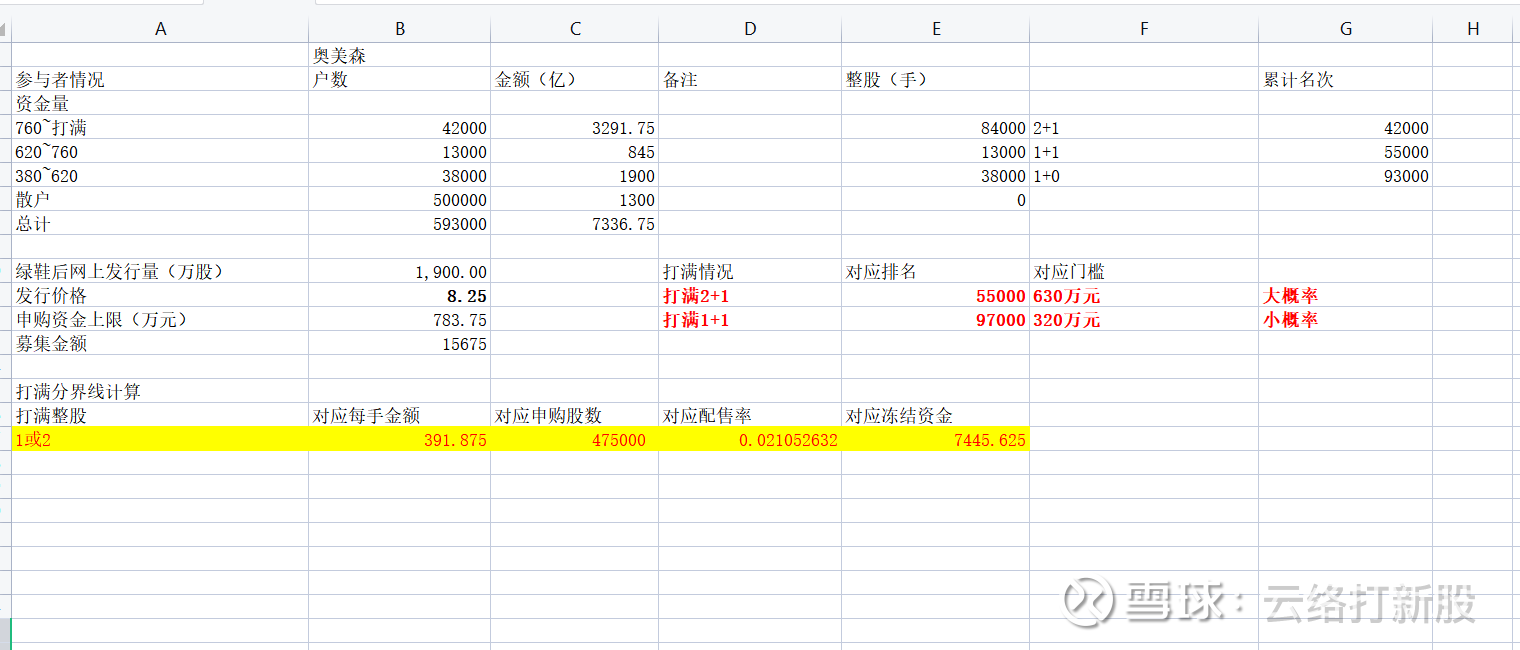The height and width of the screenshot is (650, 1520).
Task: Click the red 打满1+1 cell
Action: pyautogui.click(x=750, y=319)
